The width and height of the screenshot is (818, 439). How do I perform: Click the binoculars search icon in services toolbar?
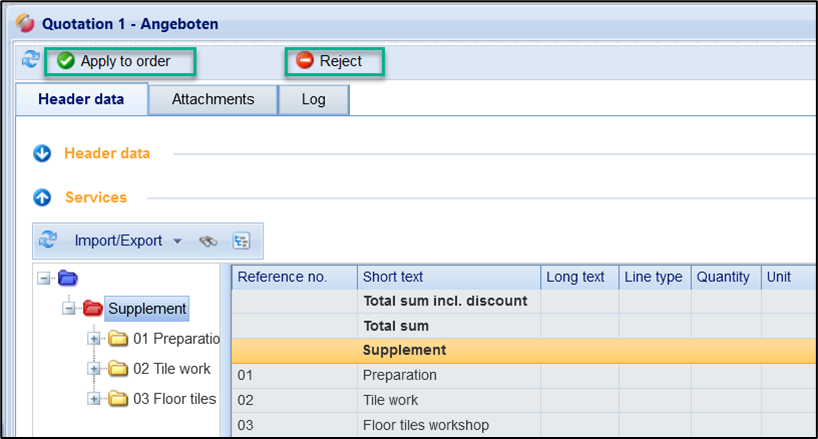(208, 241)
